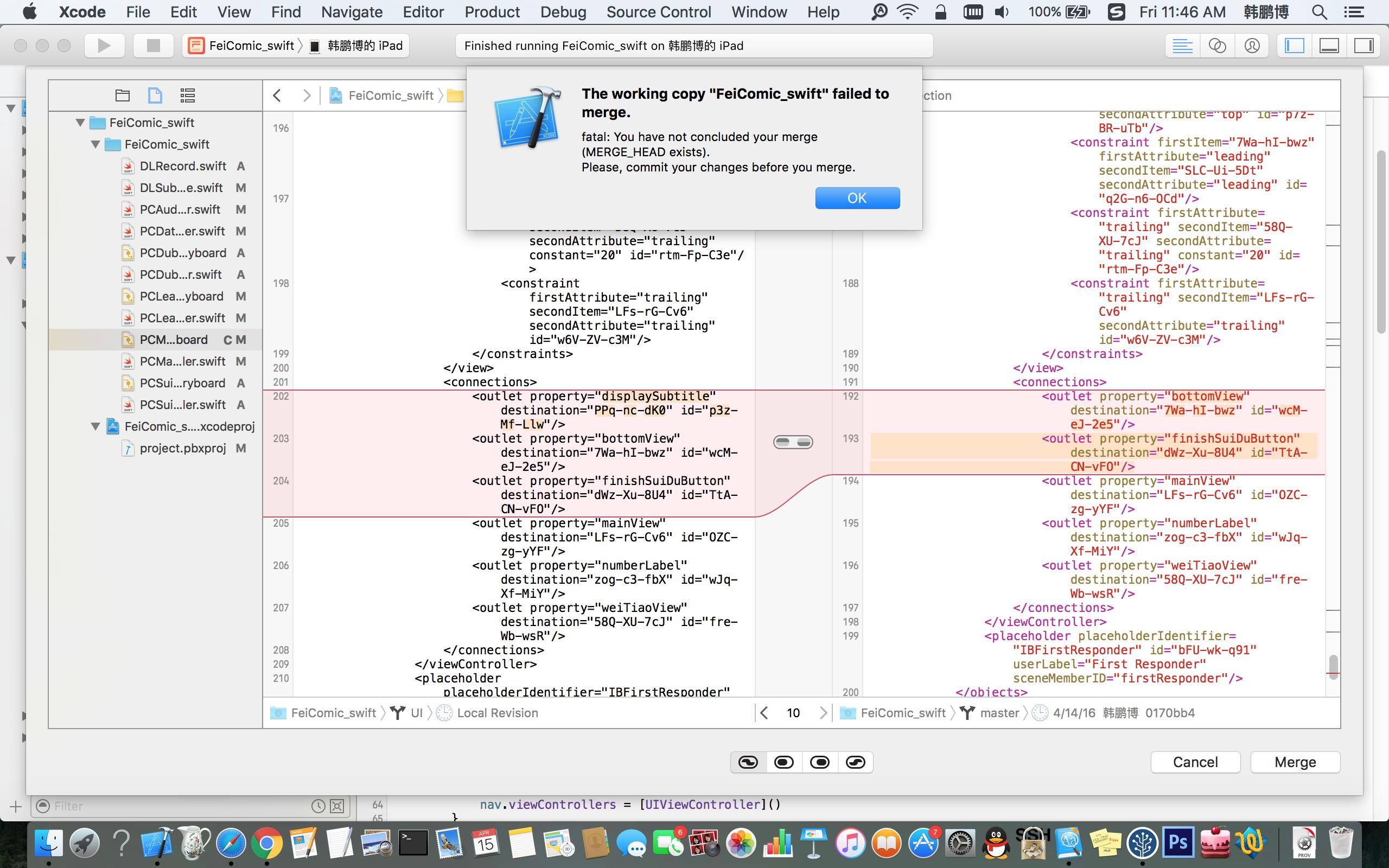Flip the merge conflict toggle switch in the gutter
This screenshot has height=868, width=1389.
793,442
